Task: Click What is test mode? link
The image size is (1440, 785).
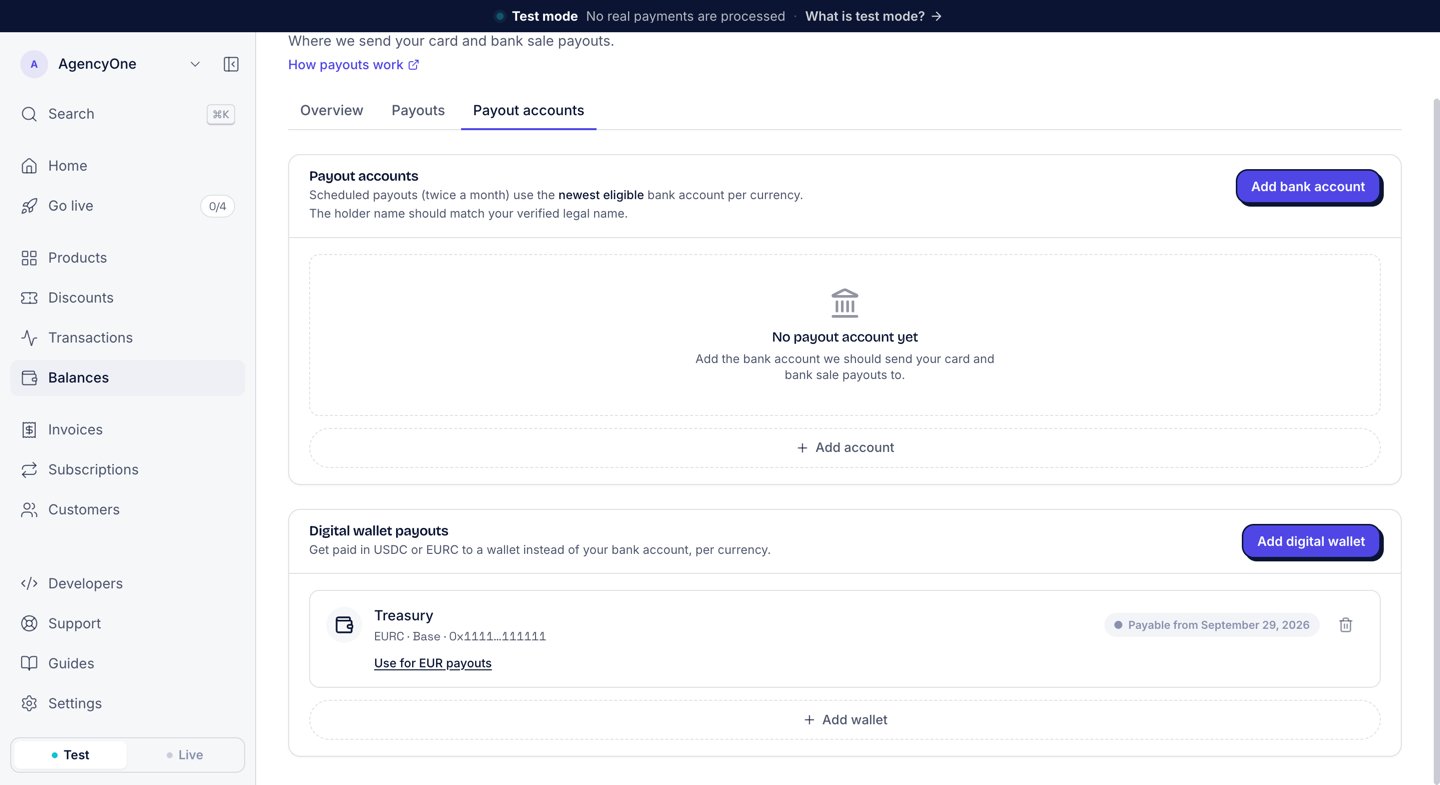Action: [x=873, y=16]
